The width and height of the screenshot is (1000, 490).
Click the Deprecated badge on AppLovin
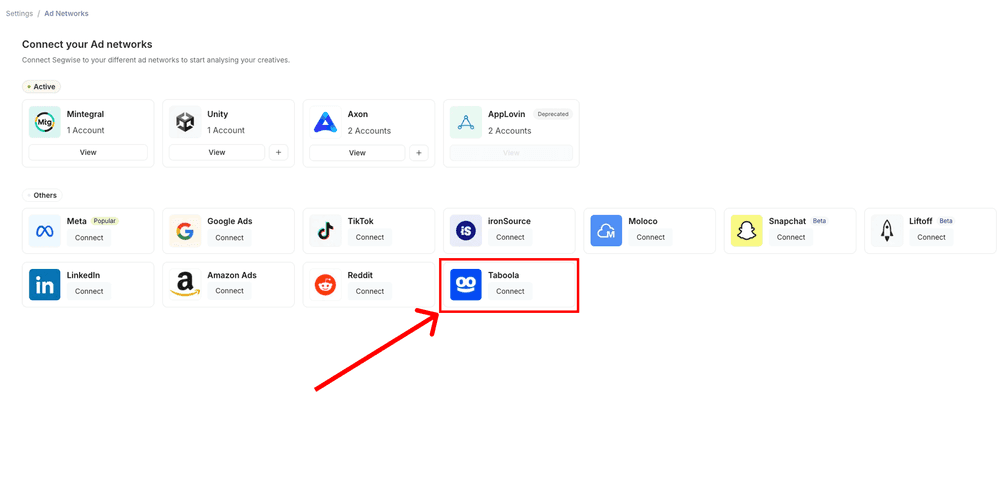[x=553, y=114]
